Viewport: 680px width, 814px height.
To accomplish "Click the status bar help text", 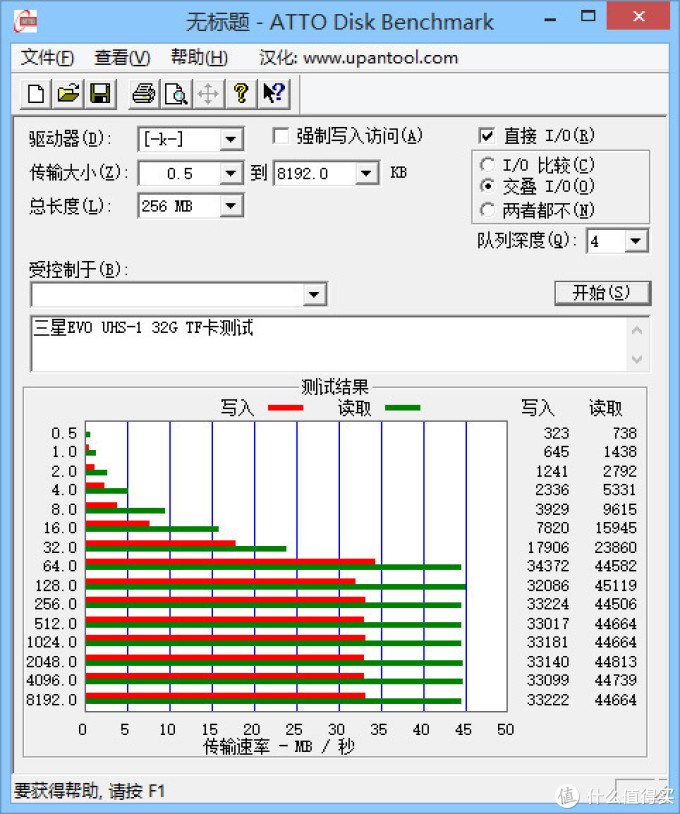I will tap(89, 791).
